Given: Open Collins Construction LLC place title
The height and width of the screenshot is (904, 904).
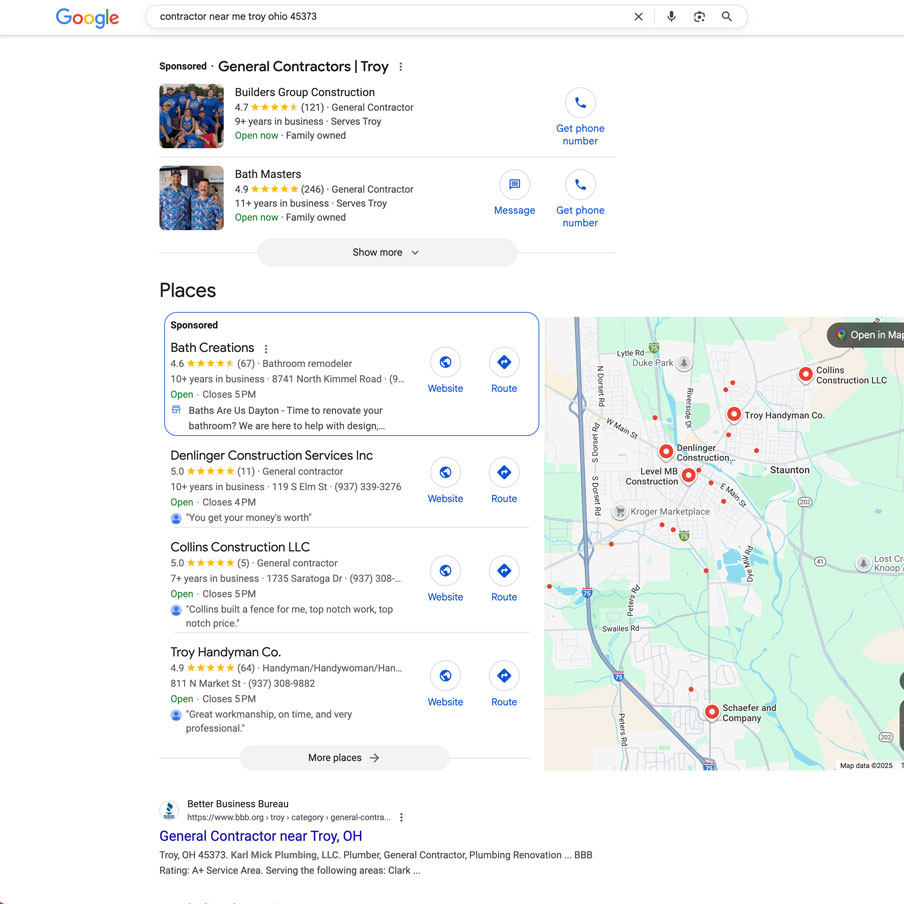Looking at the screenshot, I should point(240,547).
